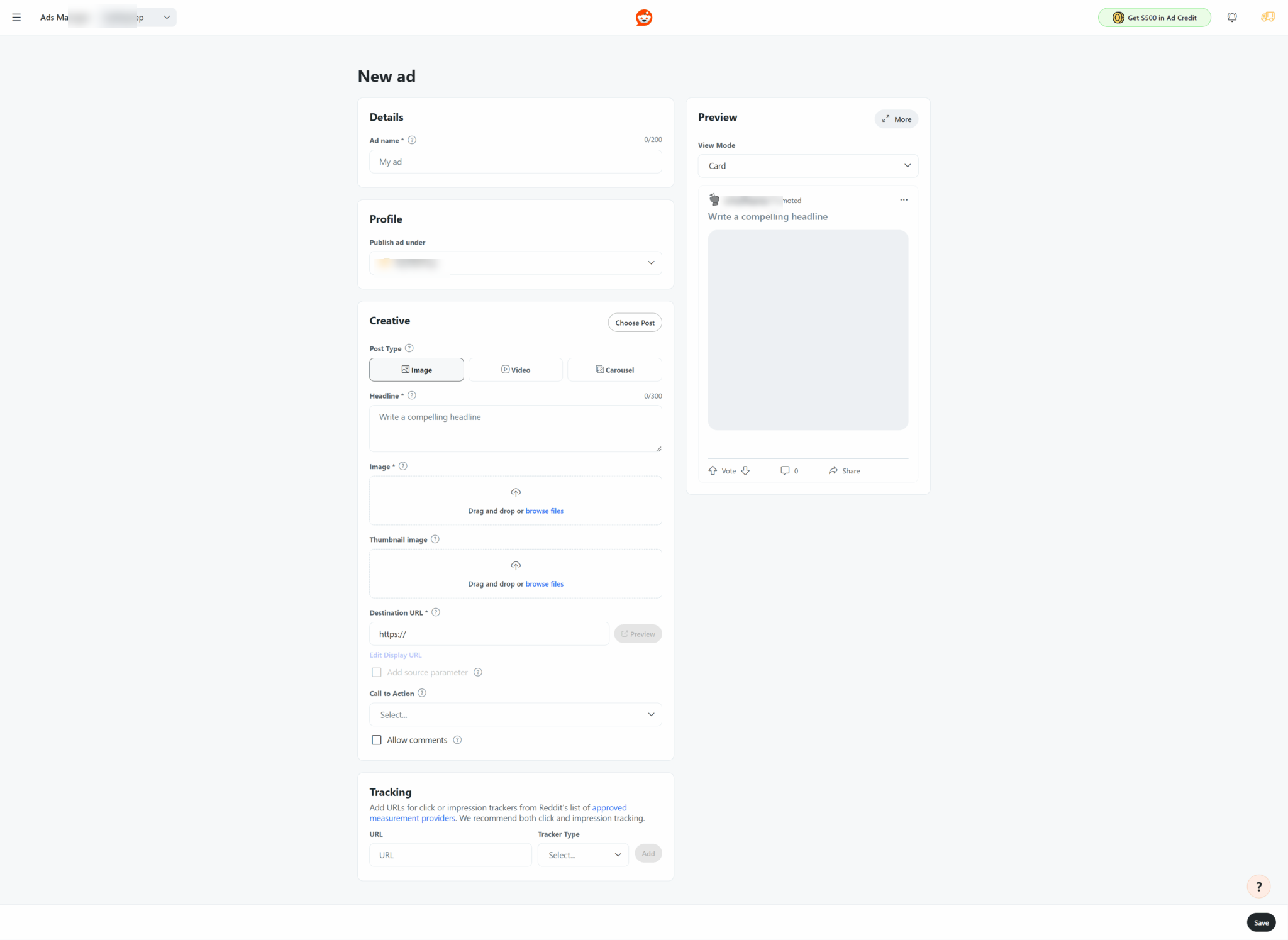This screenshot has width=1288, height=940.
Task: Click Get $500 in Ad Credit
Action: 1154,18
